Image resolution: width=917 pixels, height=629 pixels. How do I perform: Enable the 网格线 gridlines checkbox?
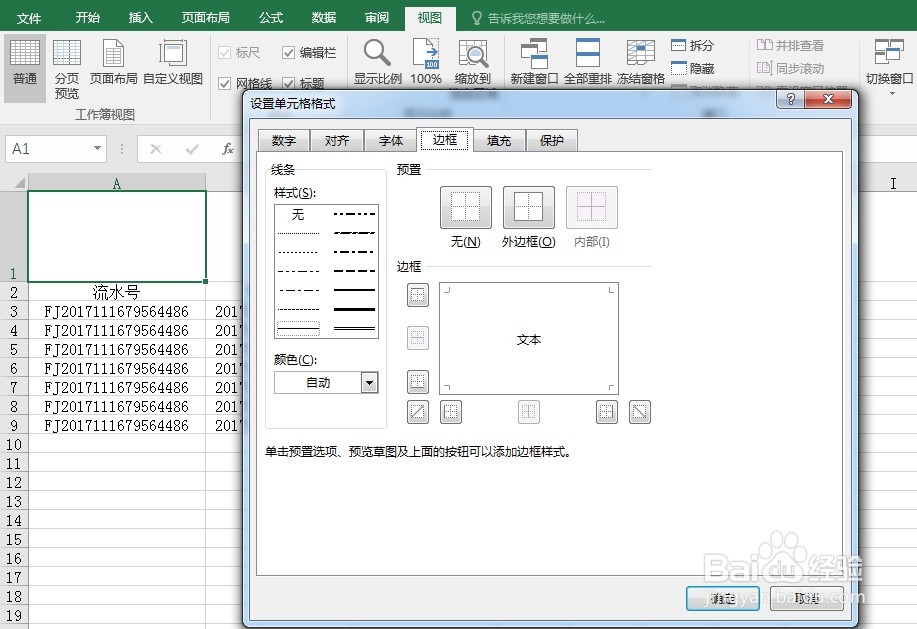225,83
